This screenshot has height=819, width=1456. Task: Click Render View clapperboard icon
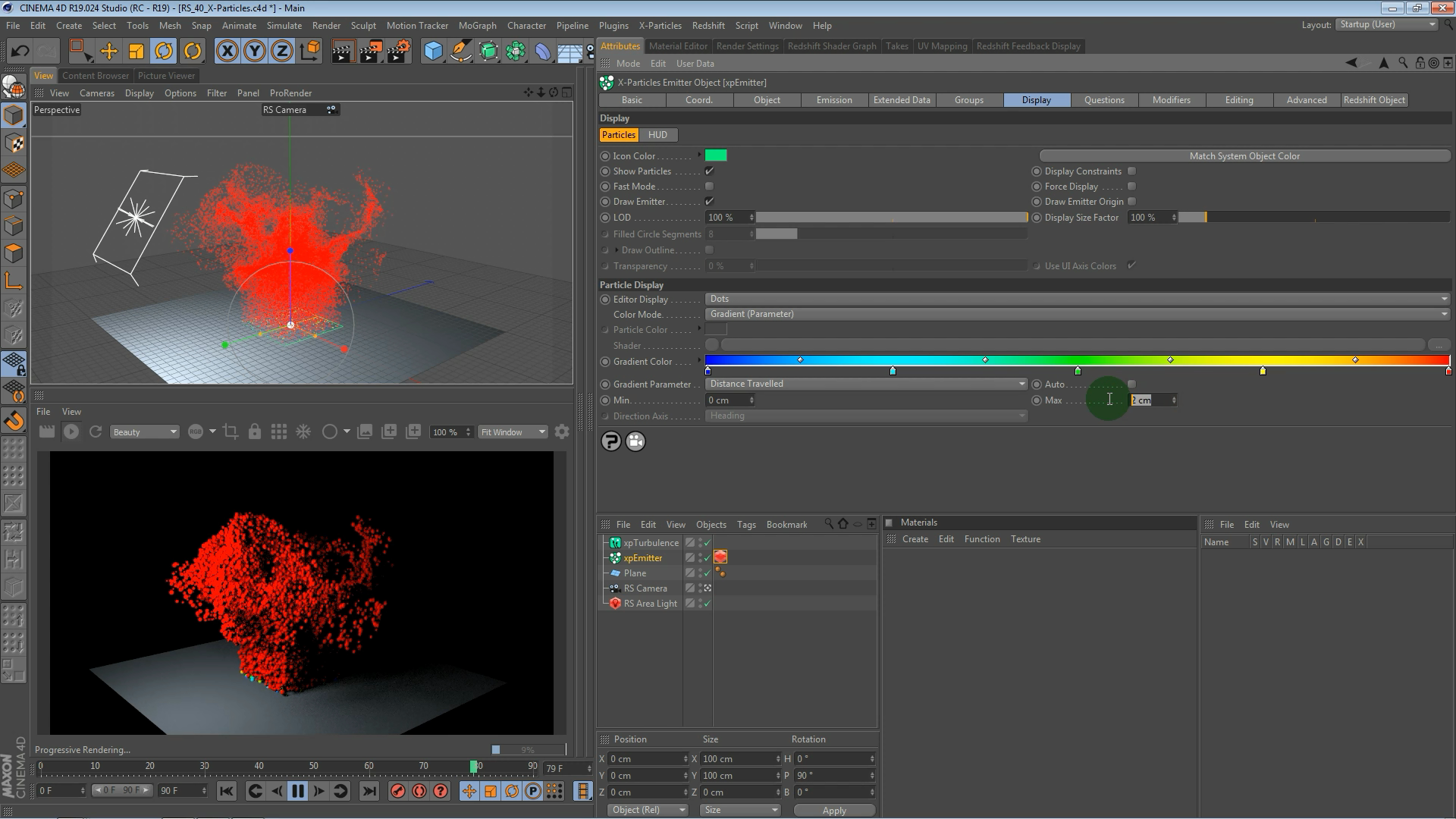(x=343, y=51)
